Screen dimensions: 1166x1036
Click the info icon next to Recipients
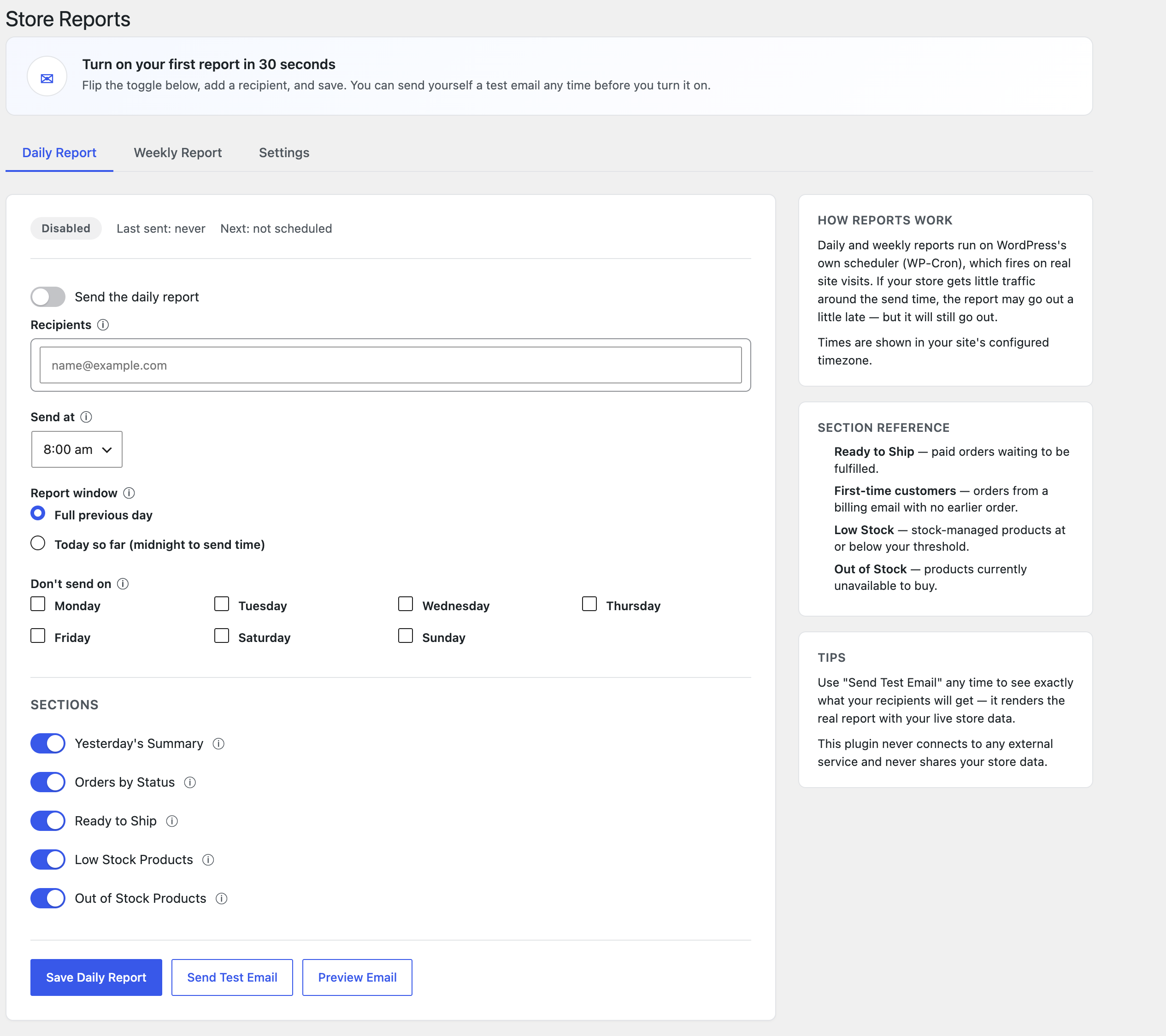[x=103, y=324]
